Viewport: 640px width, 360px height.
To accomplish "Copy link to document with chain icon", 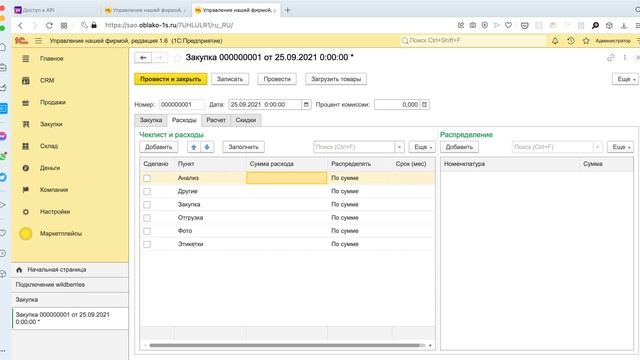I will pos(611,58).
